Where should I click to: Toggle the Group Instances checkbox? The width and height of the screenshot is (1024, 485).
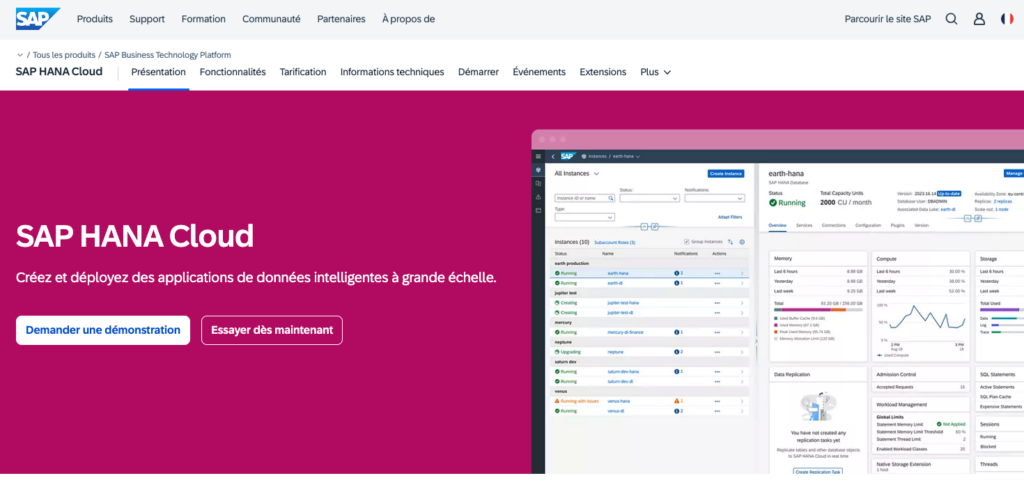coord(685,242)
